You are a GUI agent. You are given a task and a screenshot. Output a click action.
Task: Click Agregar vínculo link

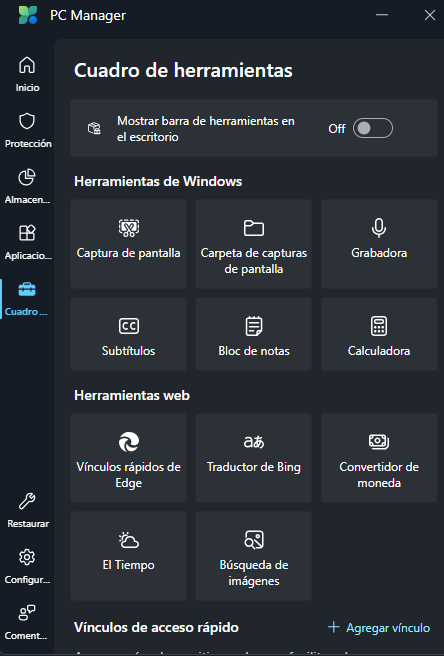379,628
